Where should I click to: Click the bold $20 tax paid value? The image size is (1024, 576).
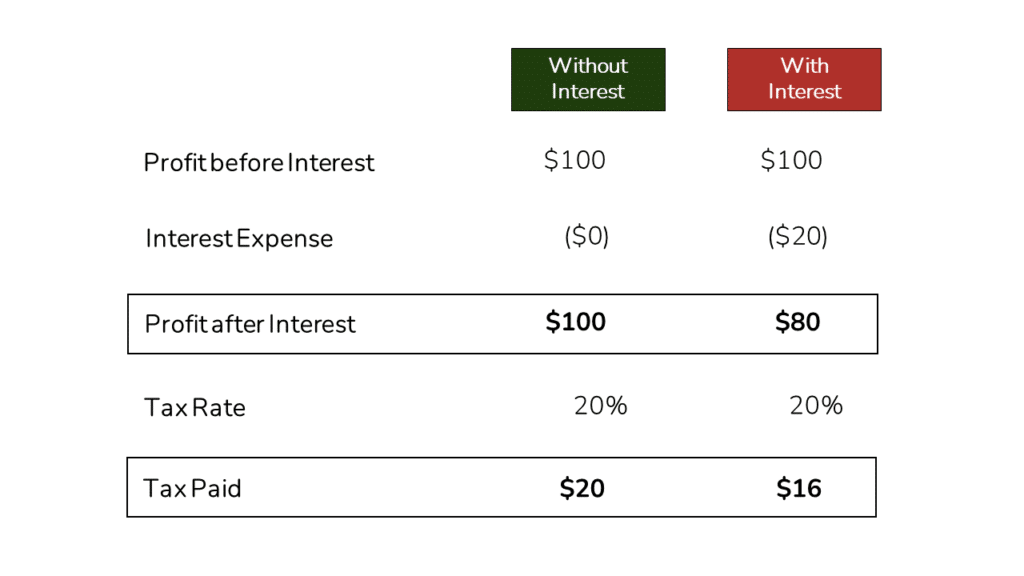(581, 488)
